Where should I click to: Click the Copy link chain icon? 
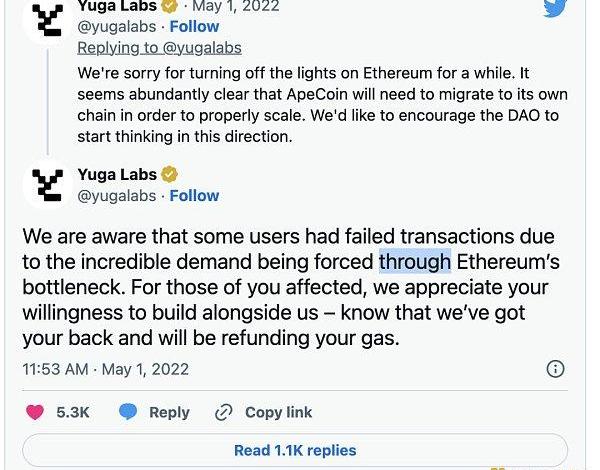pyautogui.click(x=226, y=412)
